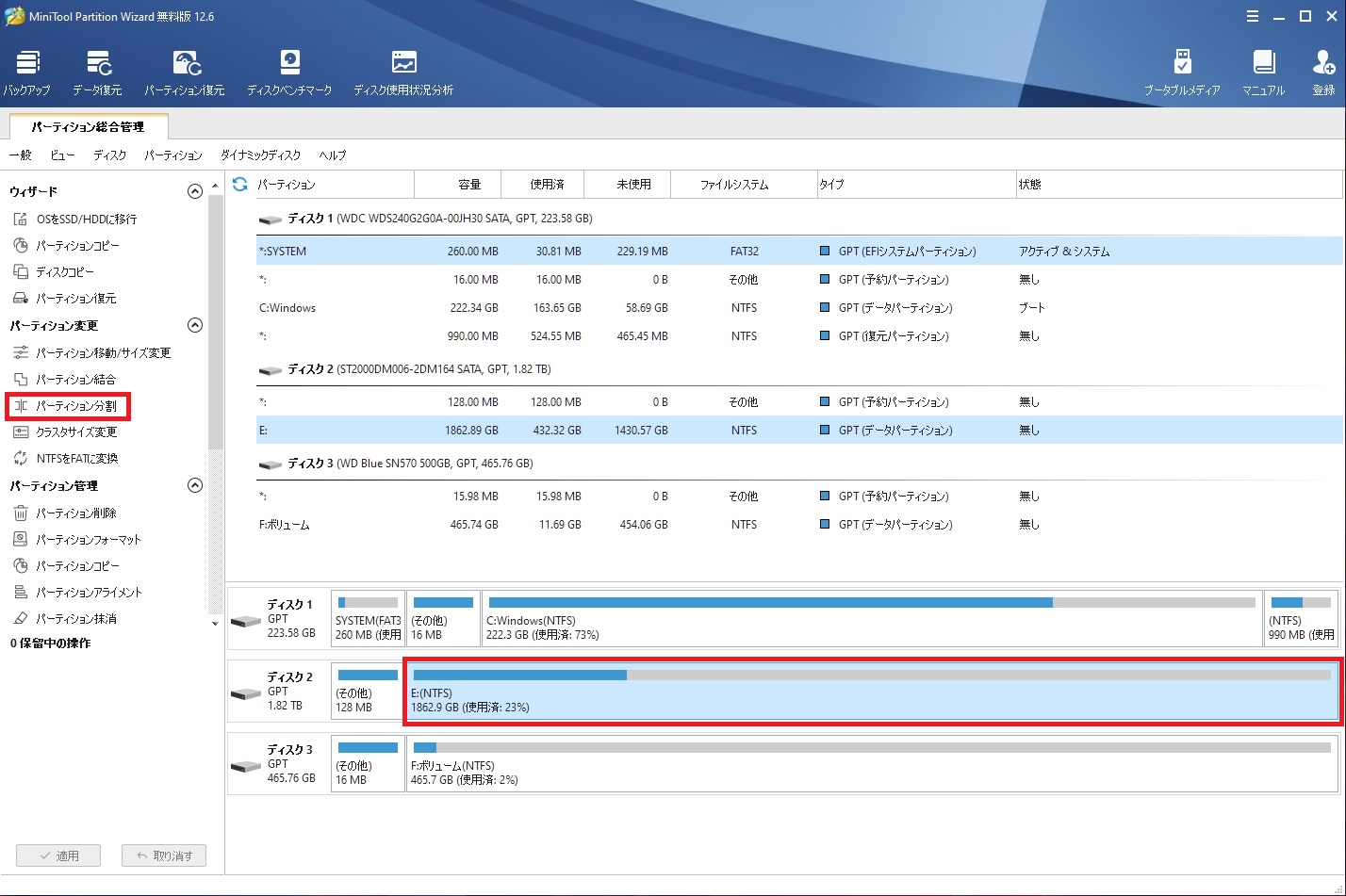The width and height of the screenshot is (1346, 896).
Task: Click 990 MB (NTFS) block in disk map
Action: [x=1301, y=619]
